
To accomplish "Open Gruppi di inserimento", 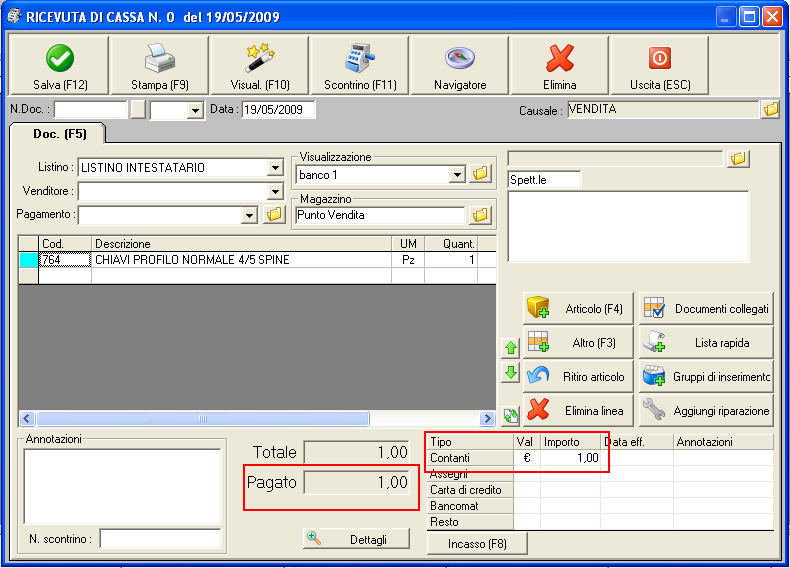I will (x=706, y=376).
